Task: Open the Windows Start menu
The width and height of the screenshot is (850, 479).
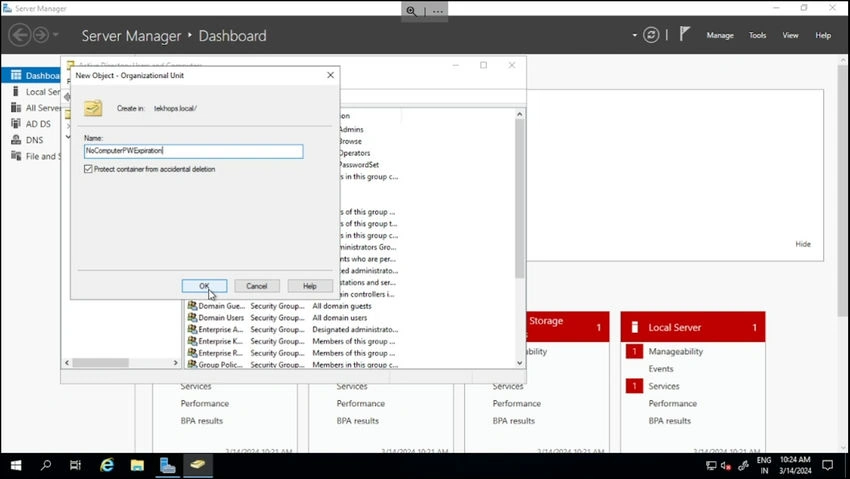Action: [16, 465]
